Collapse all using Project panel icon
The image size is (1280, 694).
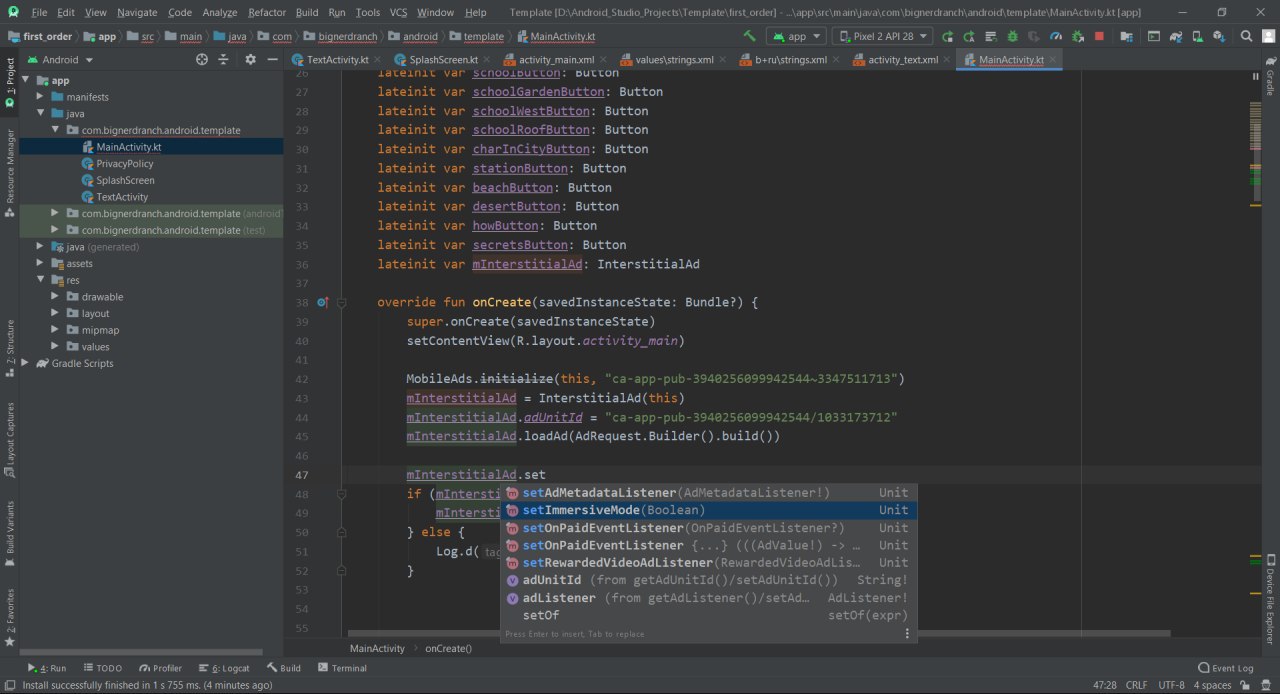click(225, 60)
